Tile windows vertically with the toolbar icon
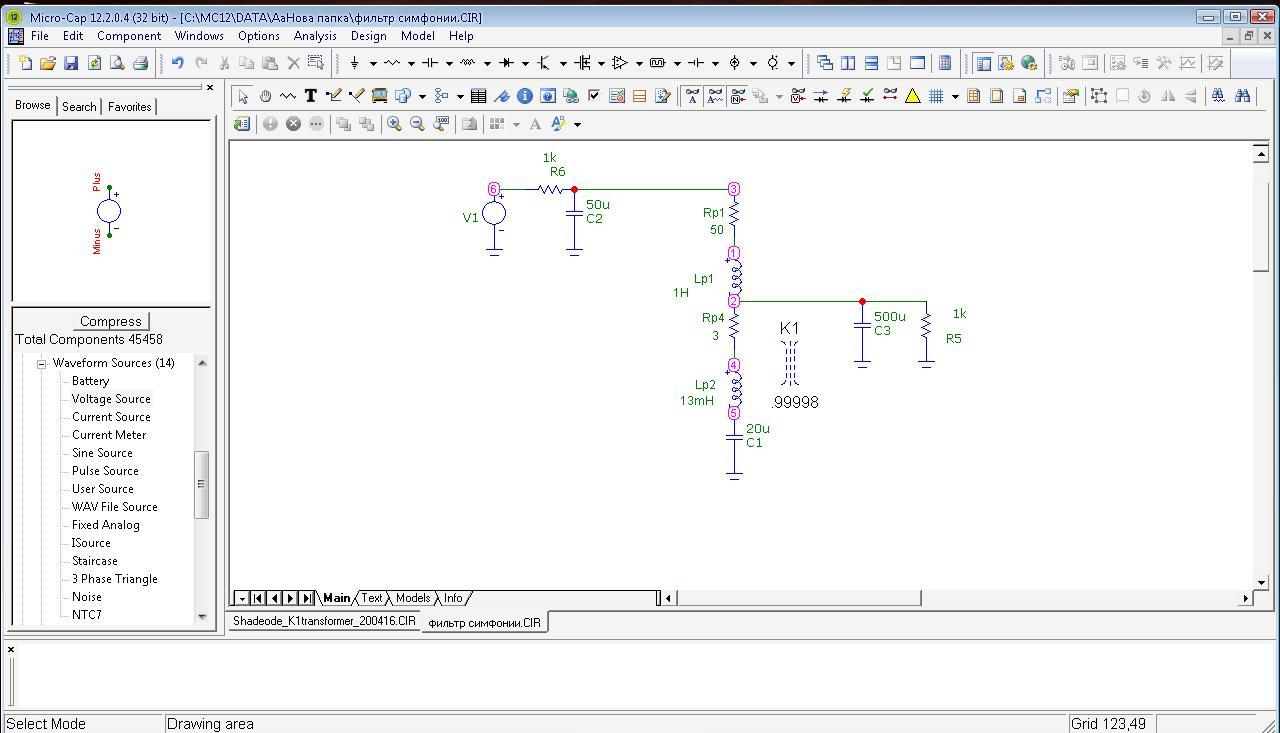1280x733 pixels. pos(848,63)
